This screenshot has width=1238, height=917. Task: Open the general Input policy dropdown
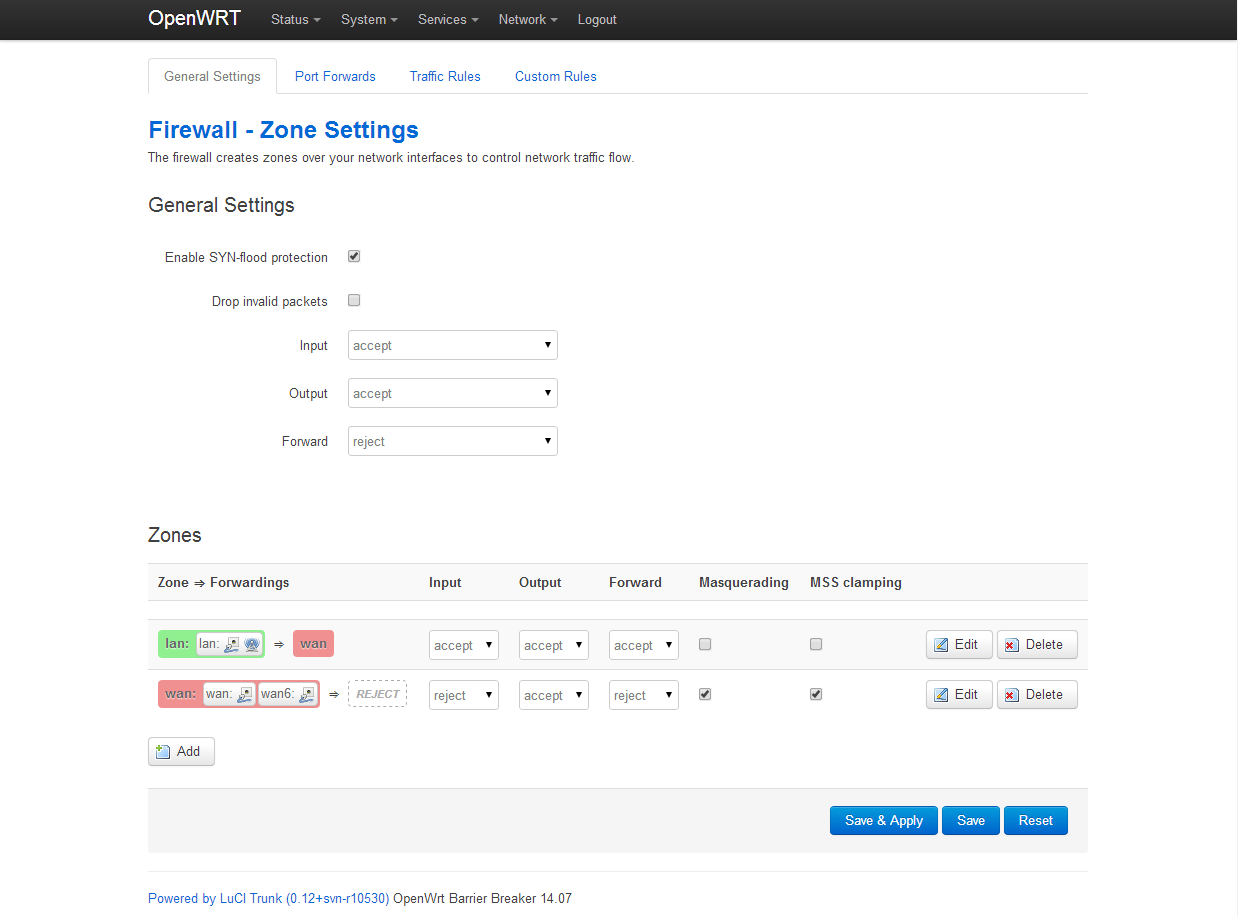tap(453, 345)
